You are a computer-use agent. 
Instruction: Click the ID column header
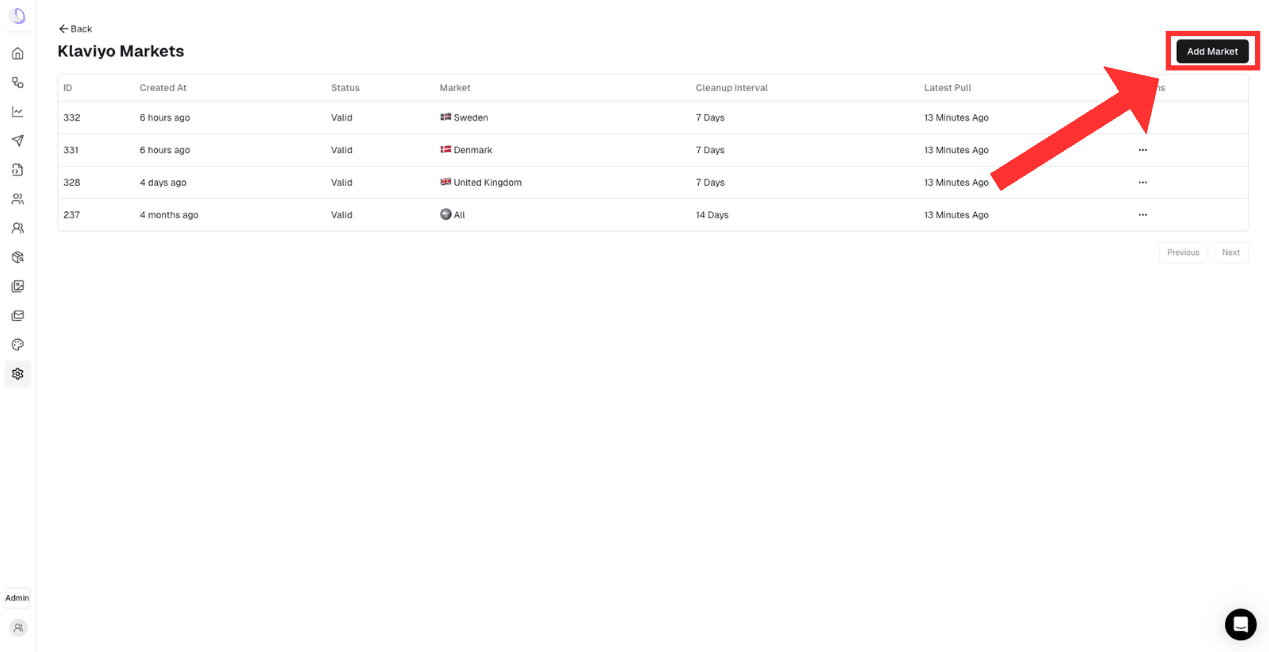pyautogui.click(x=68, y=88)
